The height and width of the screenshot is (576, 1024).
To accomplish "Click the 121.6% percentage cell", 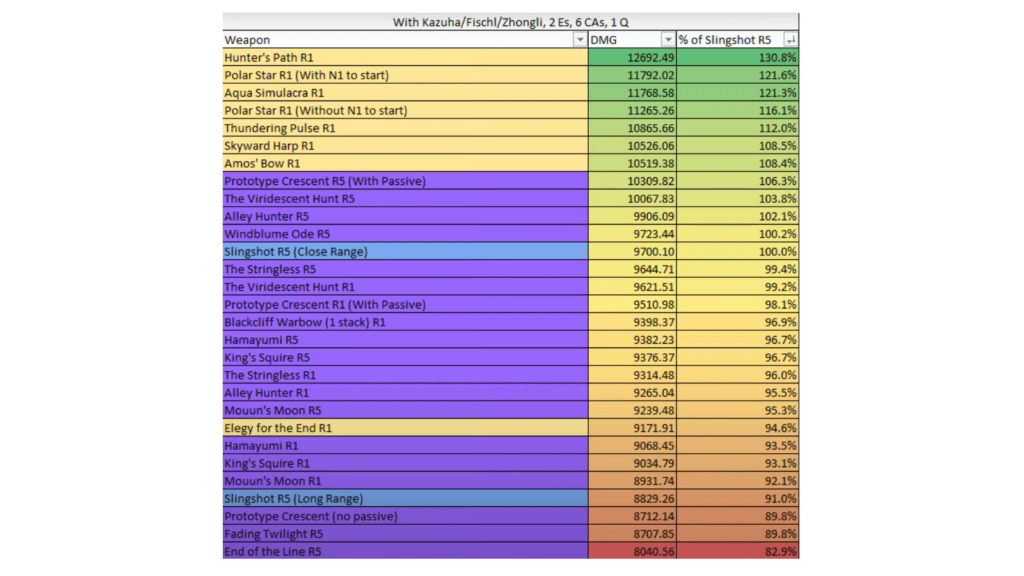I will (737, 75).
